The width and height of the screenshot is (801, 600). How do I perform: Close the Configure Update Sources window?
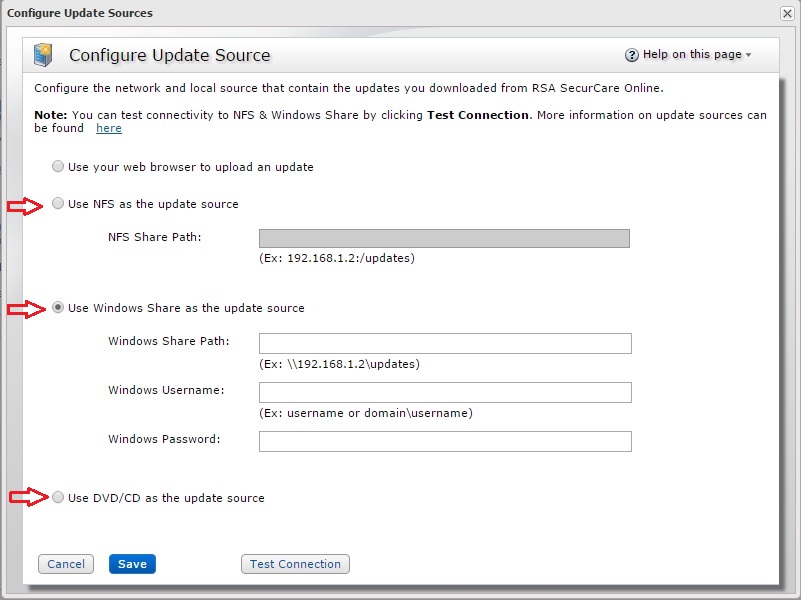point(789,13)
